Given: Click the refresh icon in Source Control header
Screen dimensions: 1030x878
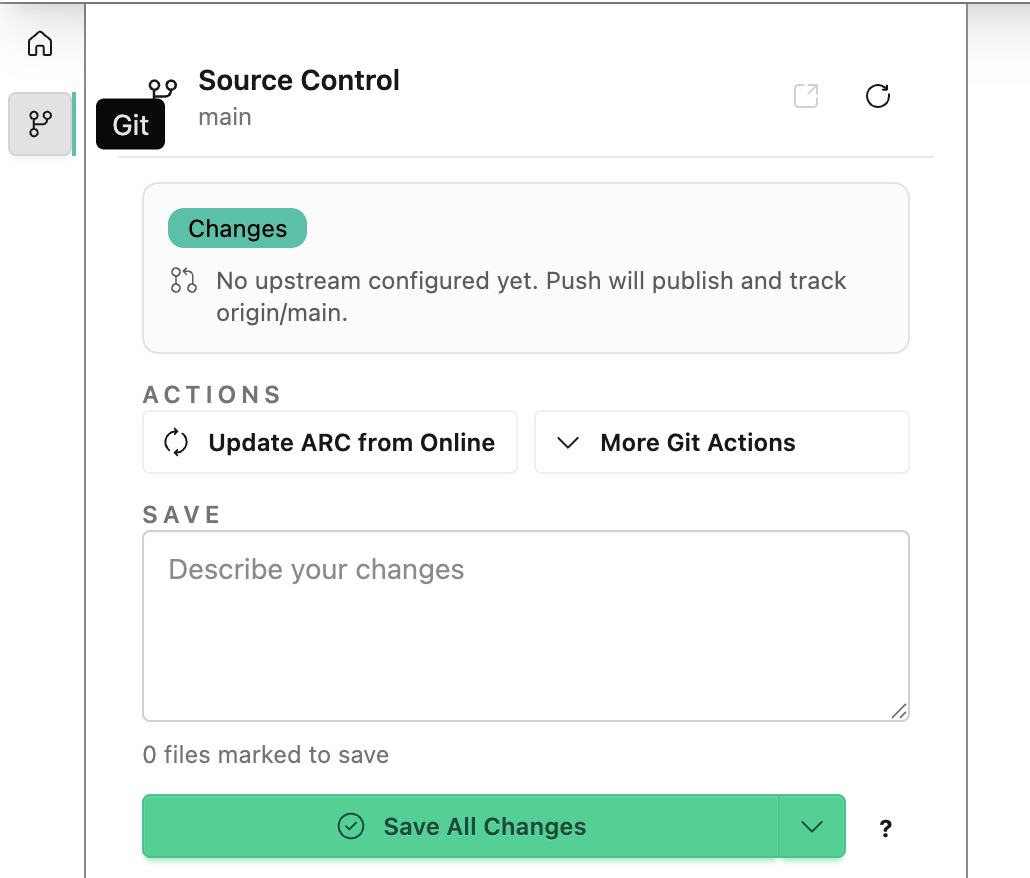Looking at the screenshot, I should (x=878, y=96).
